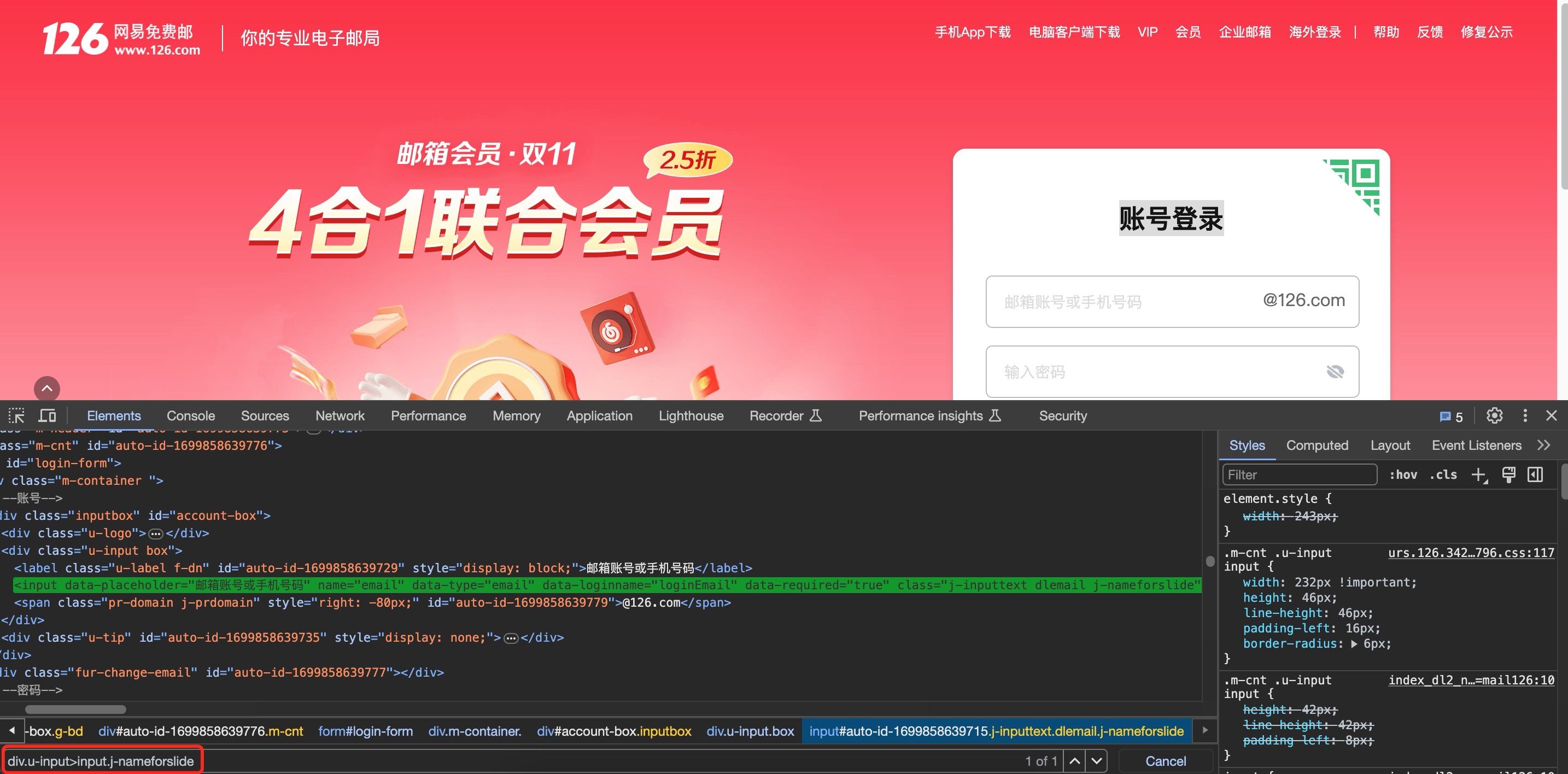1568x774 pixels.
Task: Expand the border-radius shorthand triangle
Action: (x=1354, y=644)
